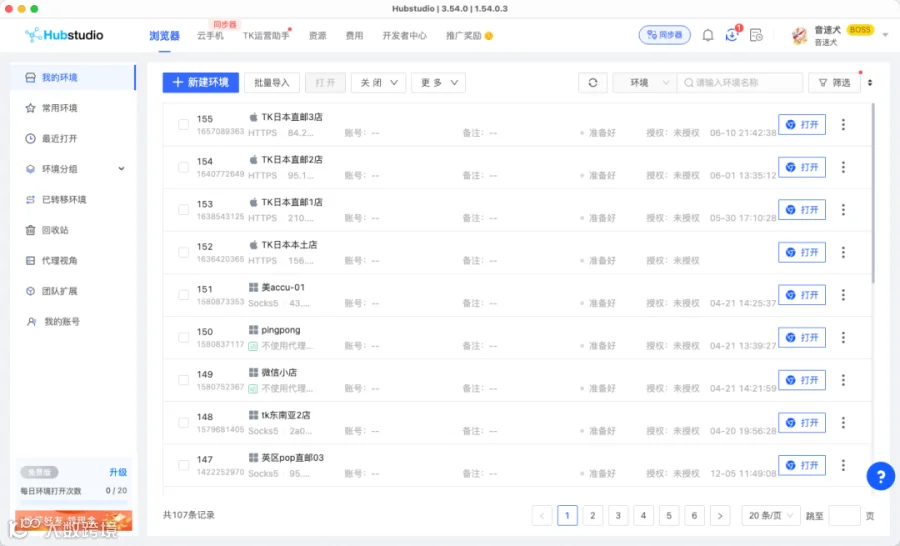The image size is (900, 546).
Task: Click the Hubstudio logo
Action: [x=64, y=35]
